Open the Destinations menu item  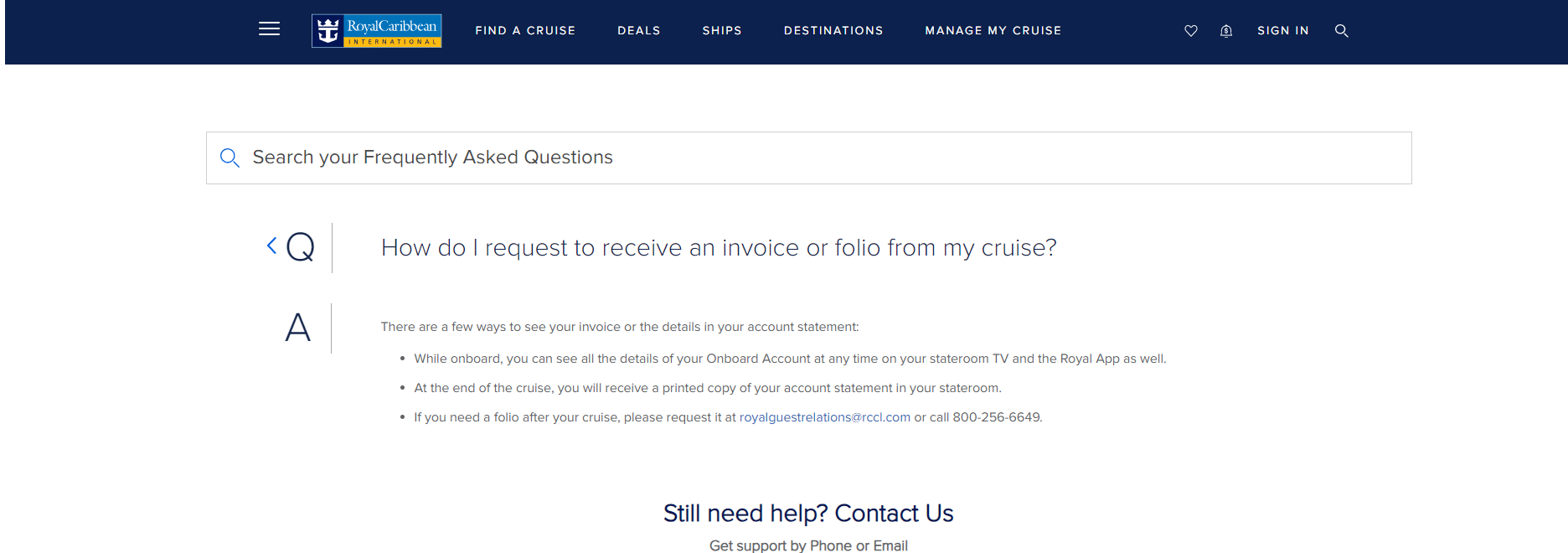tap(833, 30)
